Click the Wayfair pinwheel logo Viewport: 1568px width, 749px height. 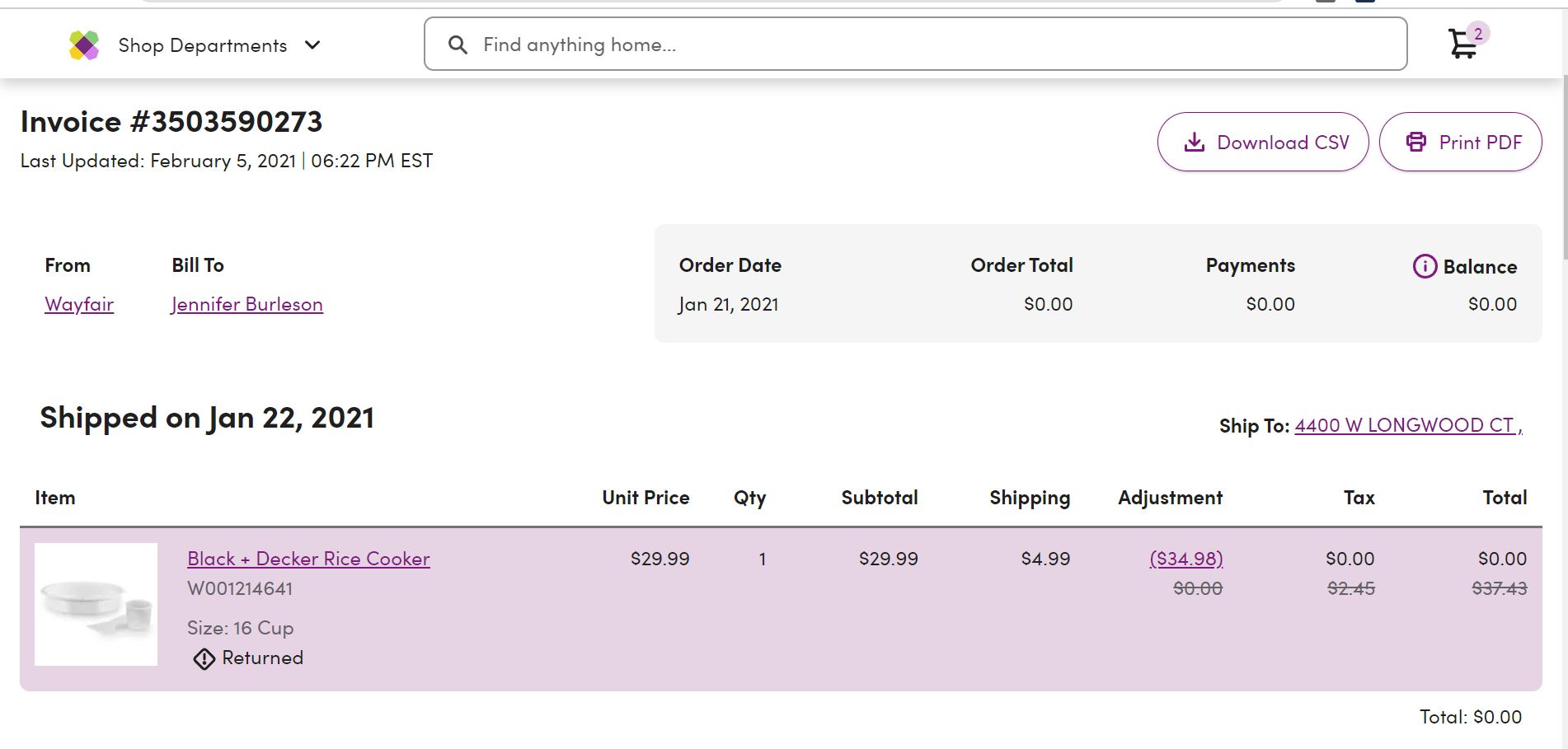(x=84, y=45)
